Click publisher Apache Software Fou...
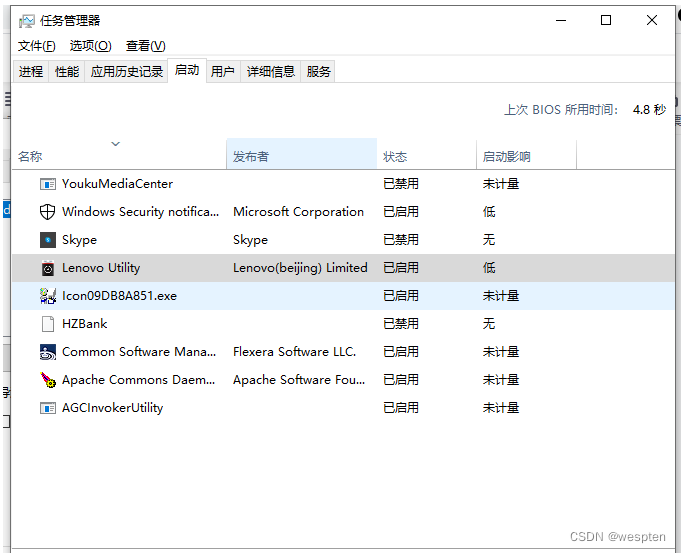The width and height of the screenshot is (681, 553). pos(299,380)
